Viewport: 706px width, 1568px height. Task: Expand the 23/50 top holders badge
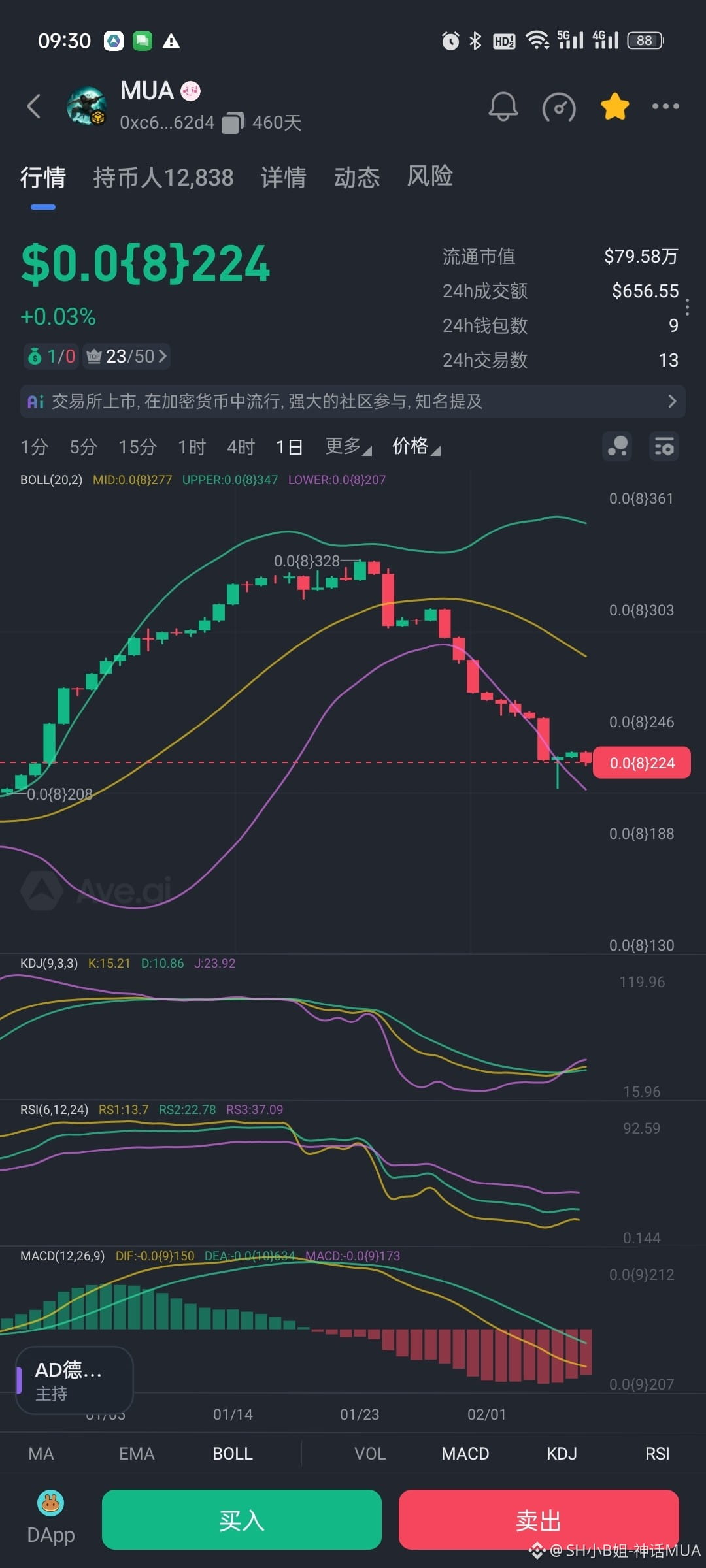tap(127, 356)
